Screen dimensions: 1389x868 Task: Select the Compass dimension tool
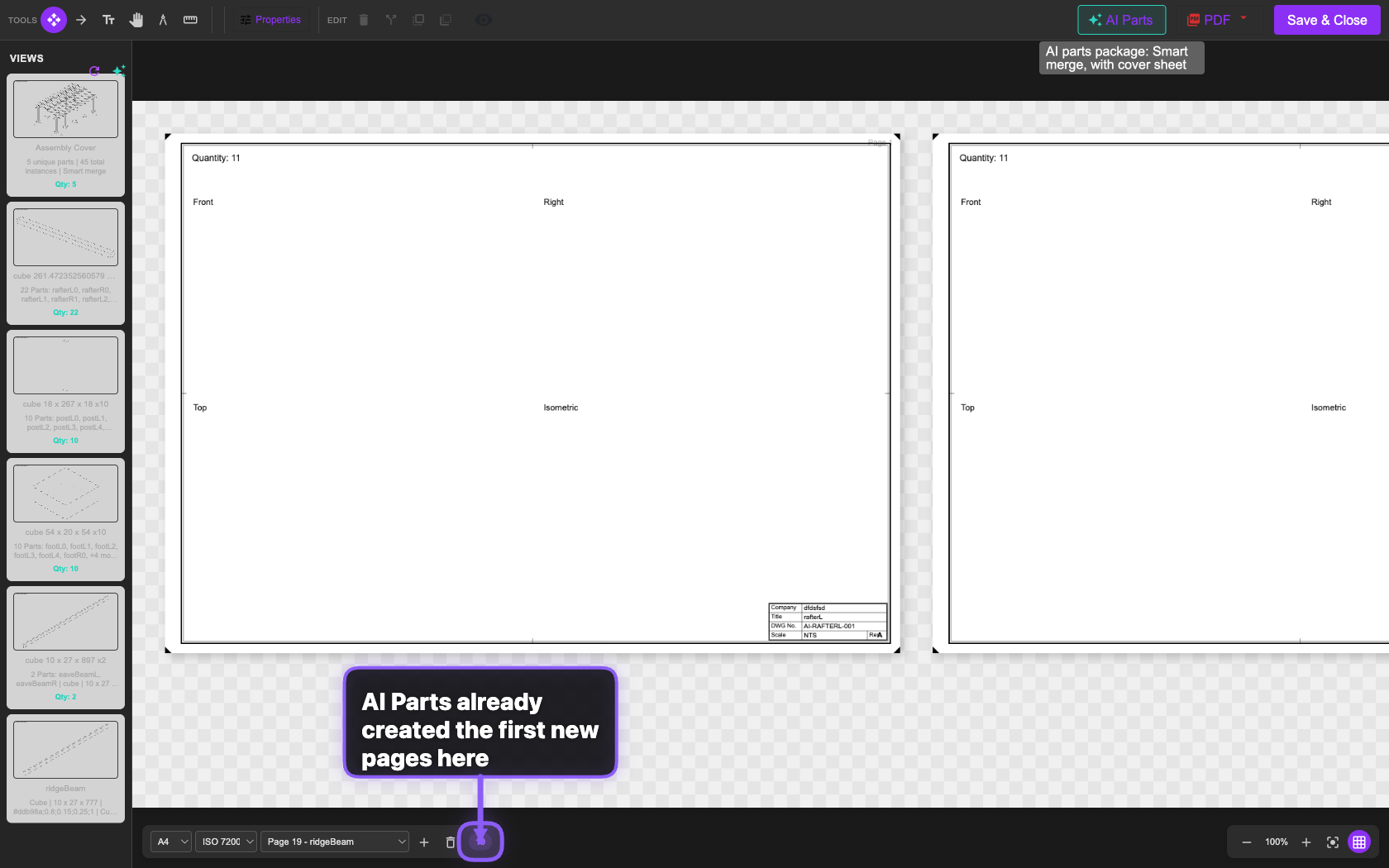(163, 20)
